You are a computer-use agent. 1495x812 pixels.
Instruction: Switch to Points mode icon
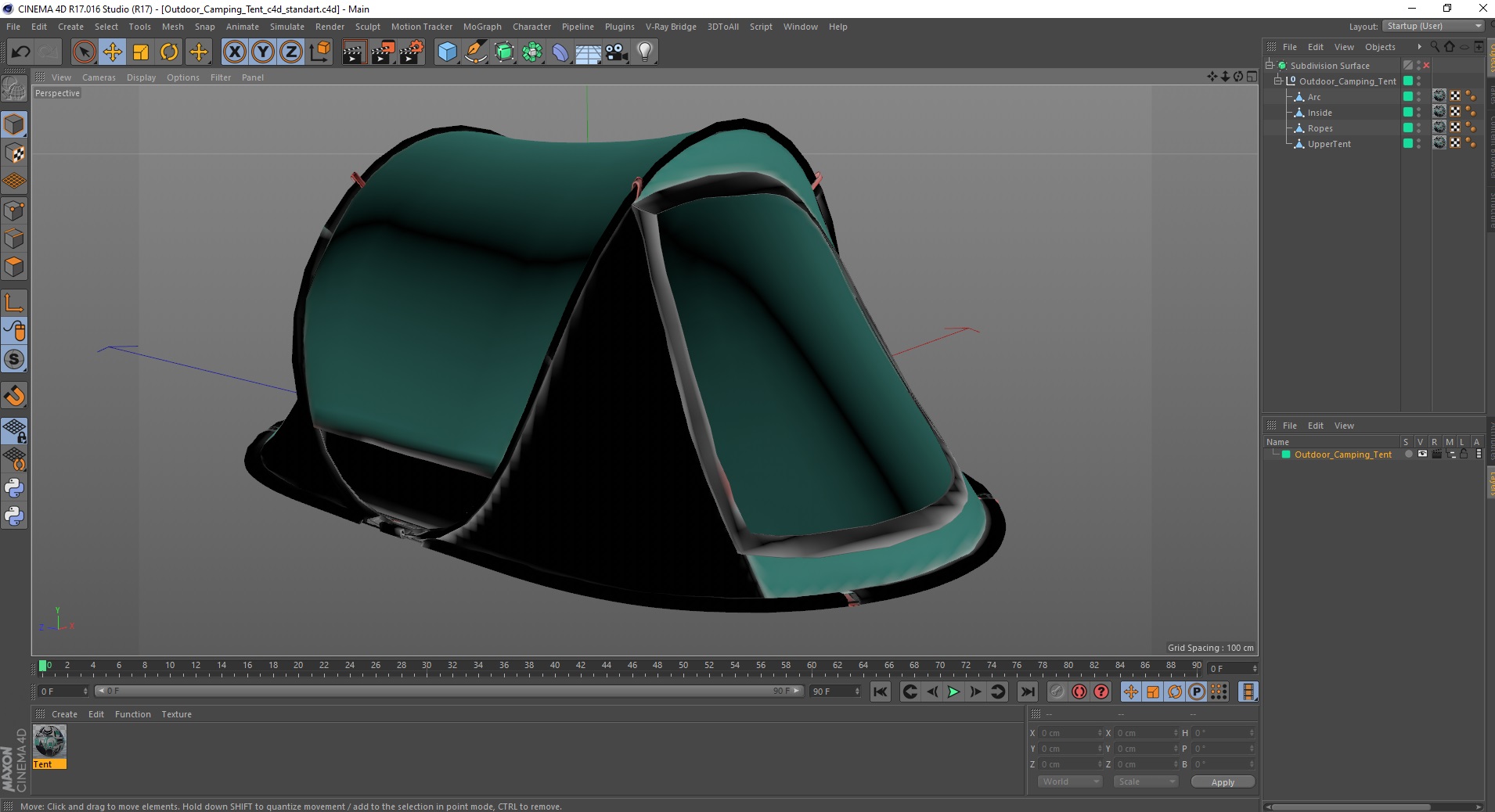[14, 210]
